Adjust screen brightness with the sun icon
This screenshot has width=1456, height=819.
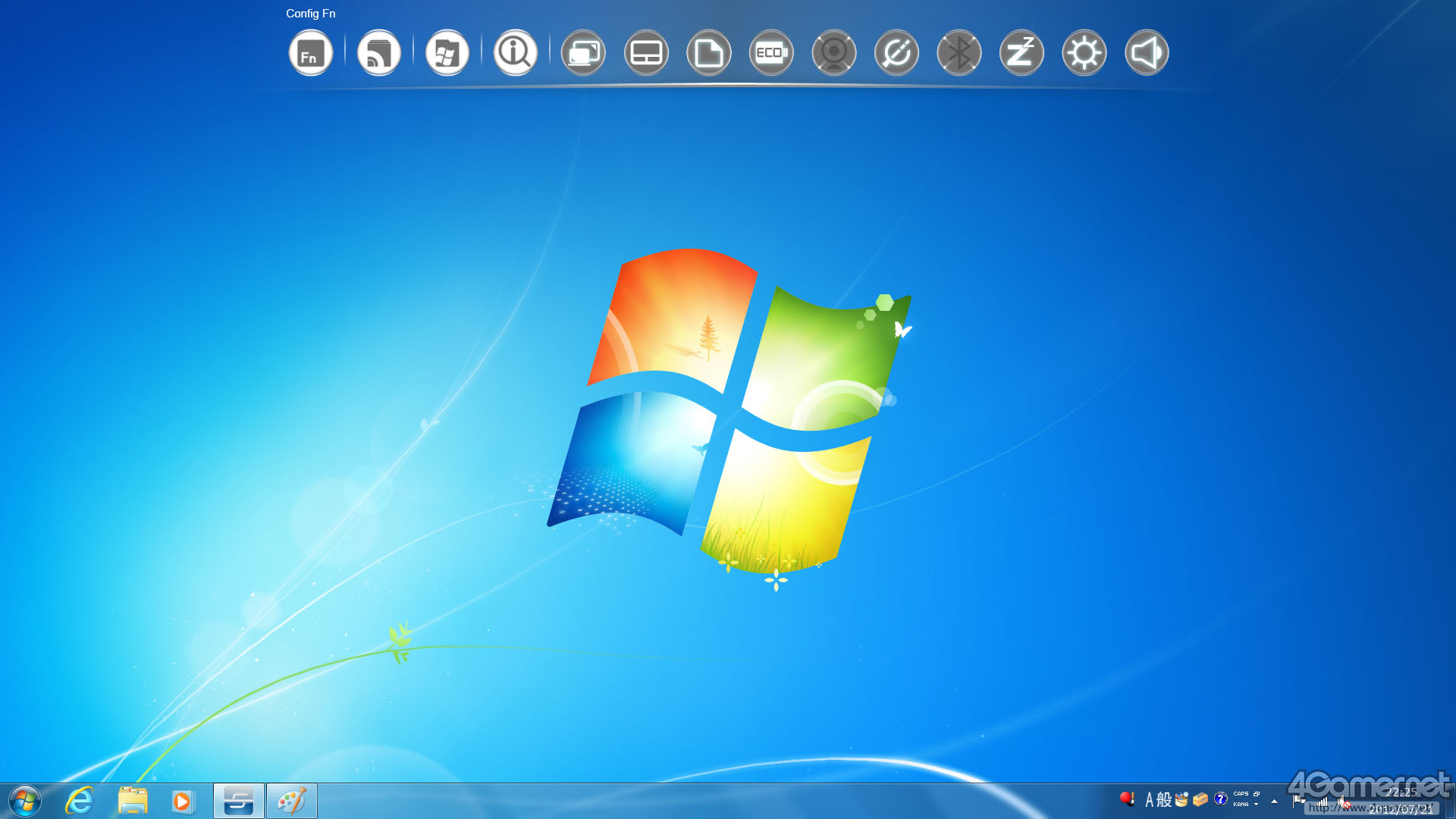[x=1084, y=53]
